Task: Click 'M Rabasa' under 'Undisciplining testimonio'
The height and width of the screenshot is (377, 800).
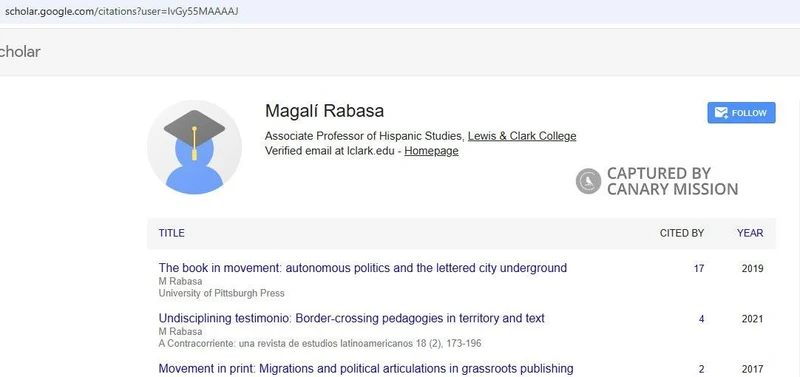Action: click(x=180, y=332)
